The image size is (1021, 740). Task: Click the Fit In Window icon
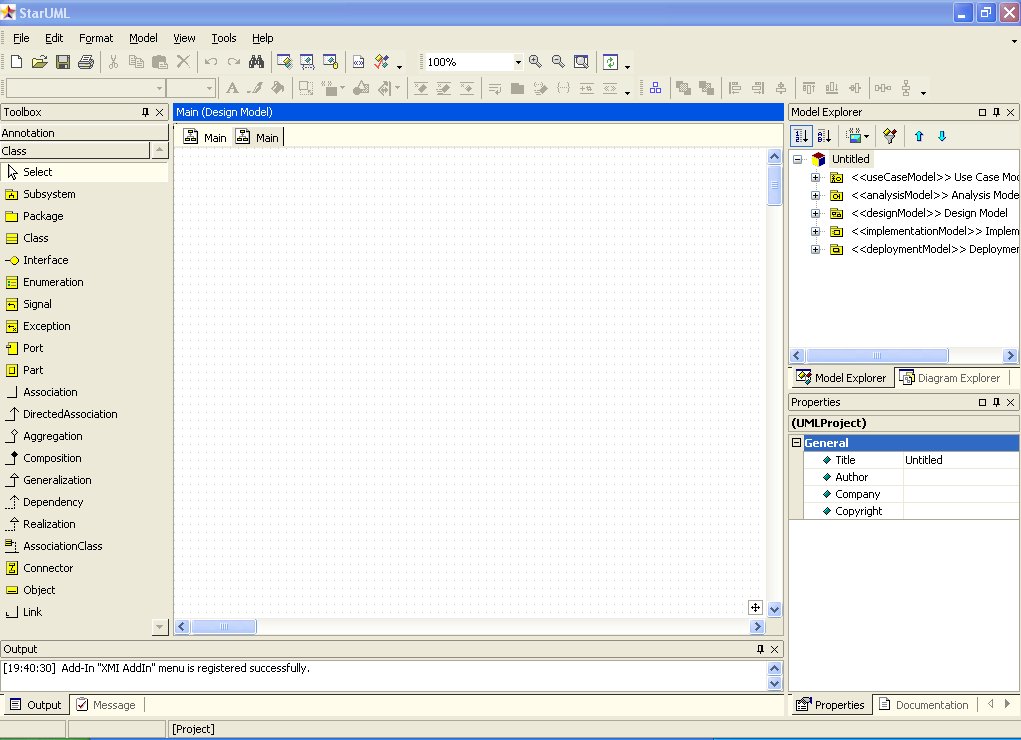581,62
